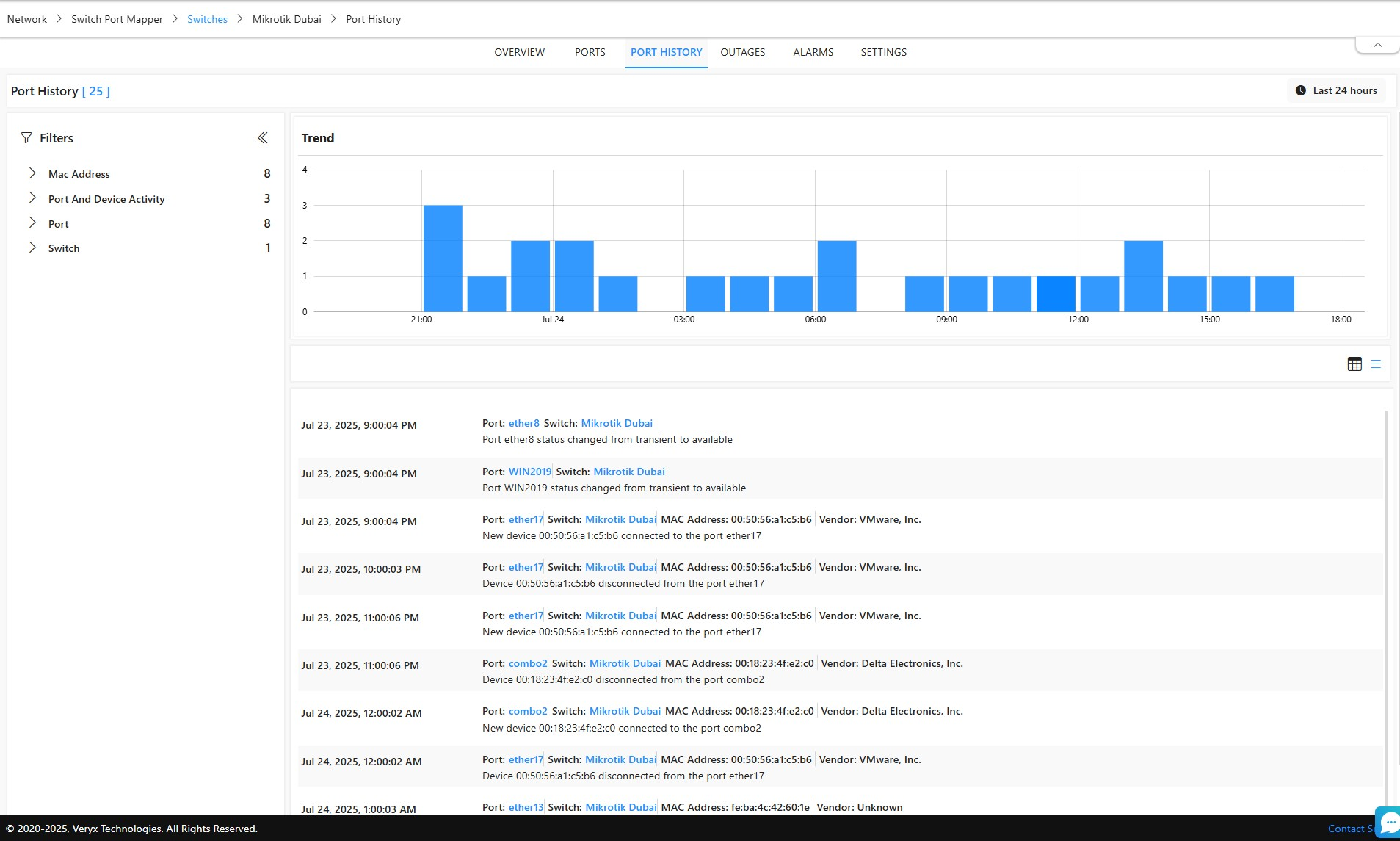Open the WIN2019 port link
1400x841 pixels.
pos(529,472)
